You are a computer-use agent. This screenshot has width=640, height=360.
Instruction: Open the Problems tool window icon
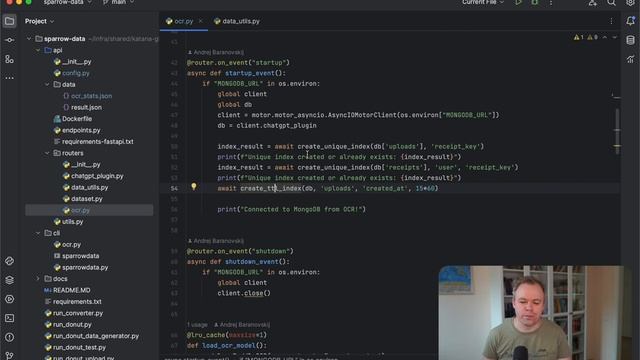9,337
